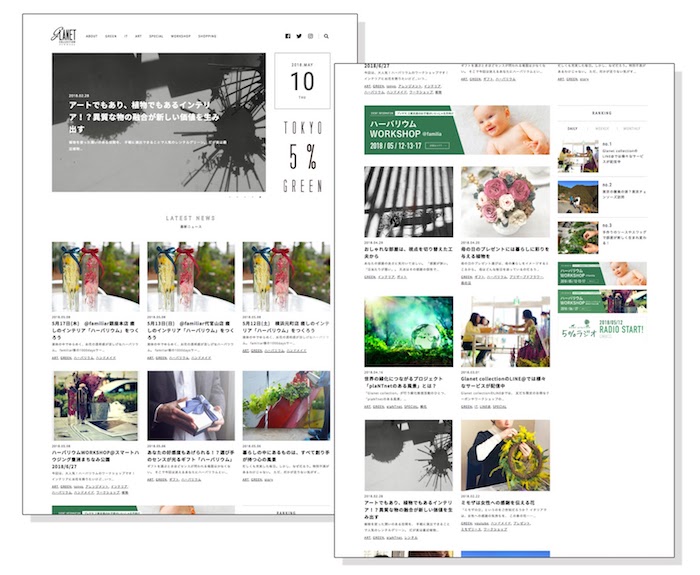Click the search magnifier icon
This screenshot has height=575, width=700.
pyautogui.click(x=327, y=36)
